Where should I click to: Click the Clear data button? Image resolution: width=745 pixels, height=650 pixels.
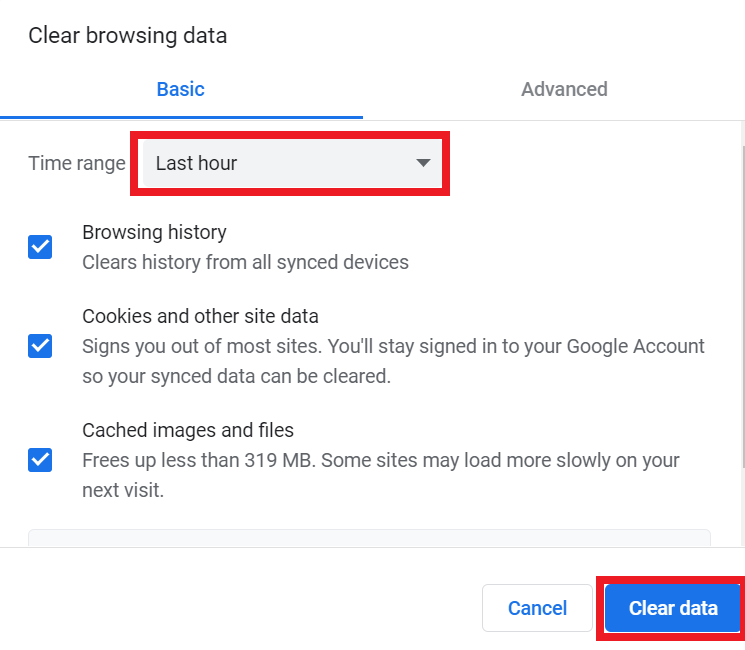(x=672, y=608)
